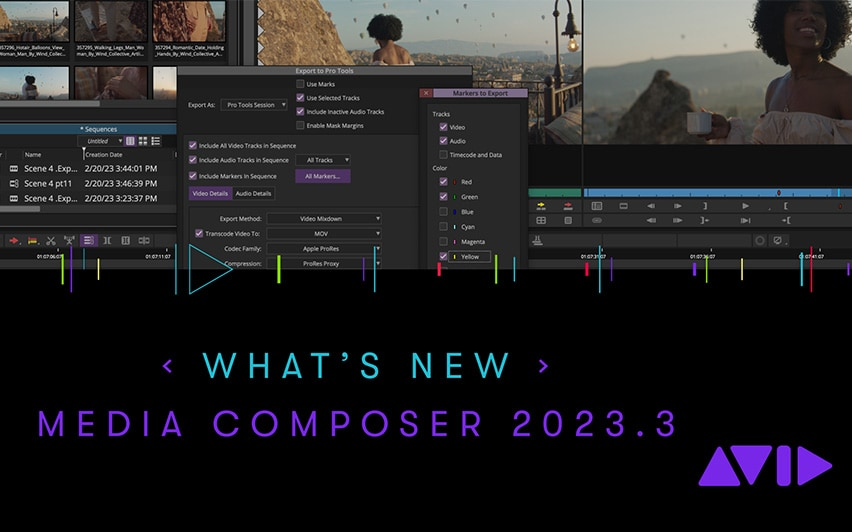Click the dual monitor layout icon beside Overwrite
The height and width of the screenshot is (532, 852).
tap(597, 206)
